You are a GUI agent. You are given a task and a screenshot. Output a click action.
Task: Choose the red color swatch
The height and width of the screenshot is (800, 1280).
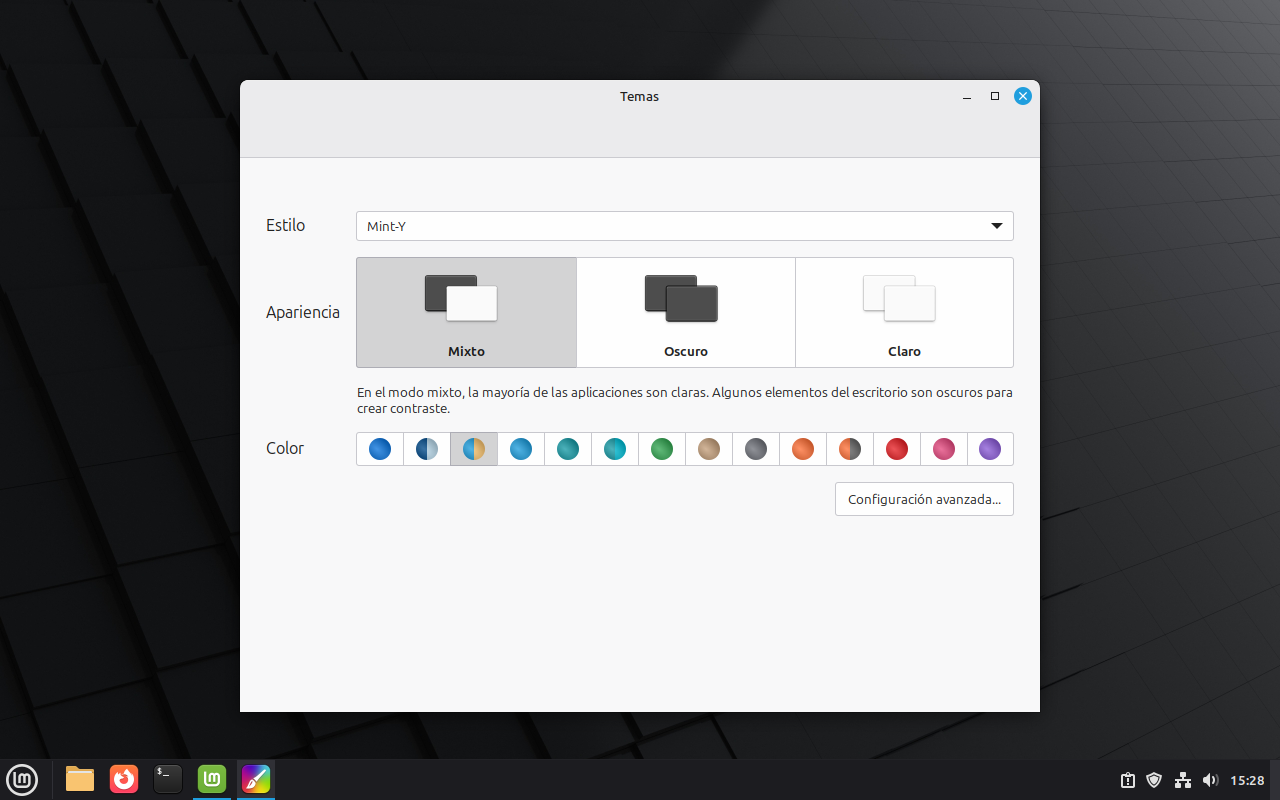coord(897,449)
